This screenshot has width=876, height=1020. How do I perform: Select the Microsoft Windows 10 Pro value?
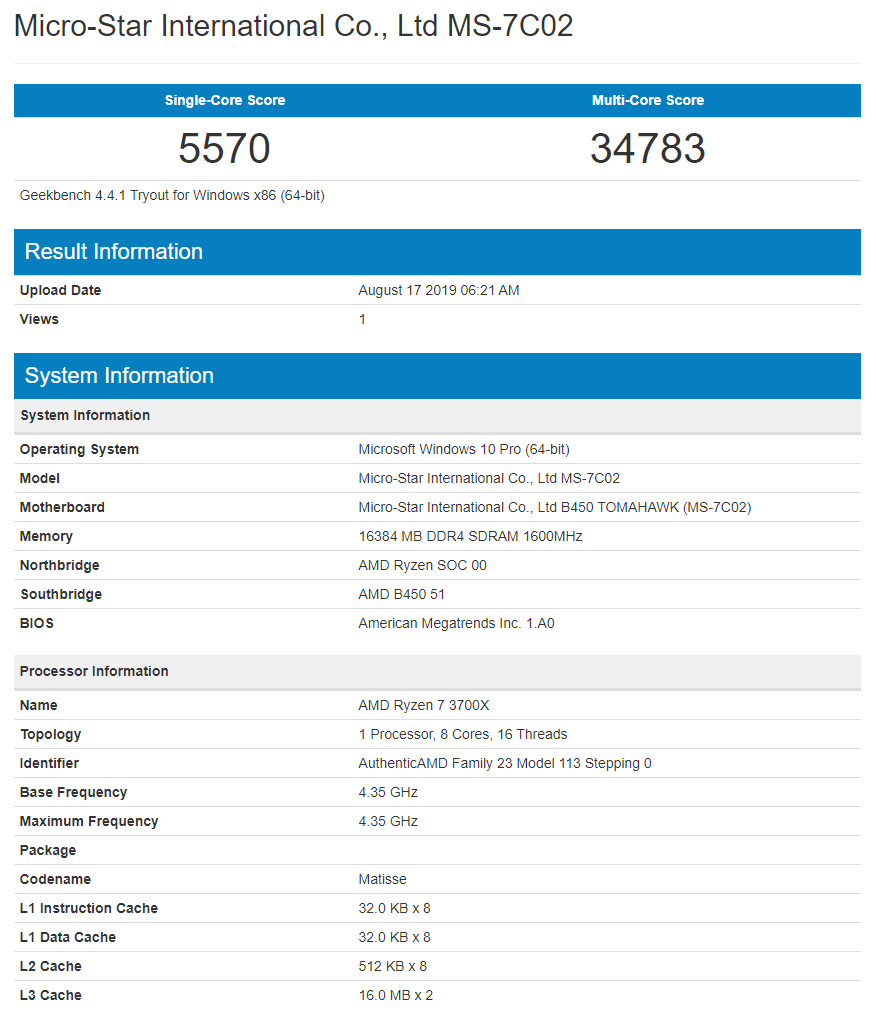coord(464,450)
